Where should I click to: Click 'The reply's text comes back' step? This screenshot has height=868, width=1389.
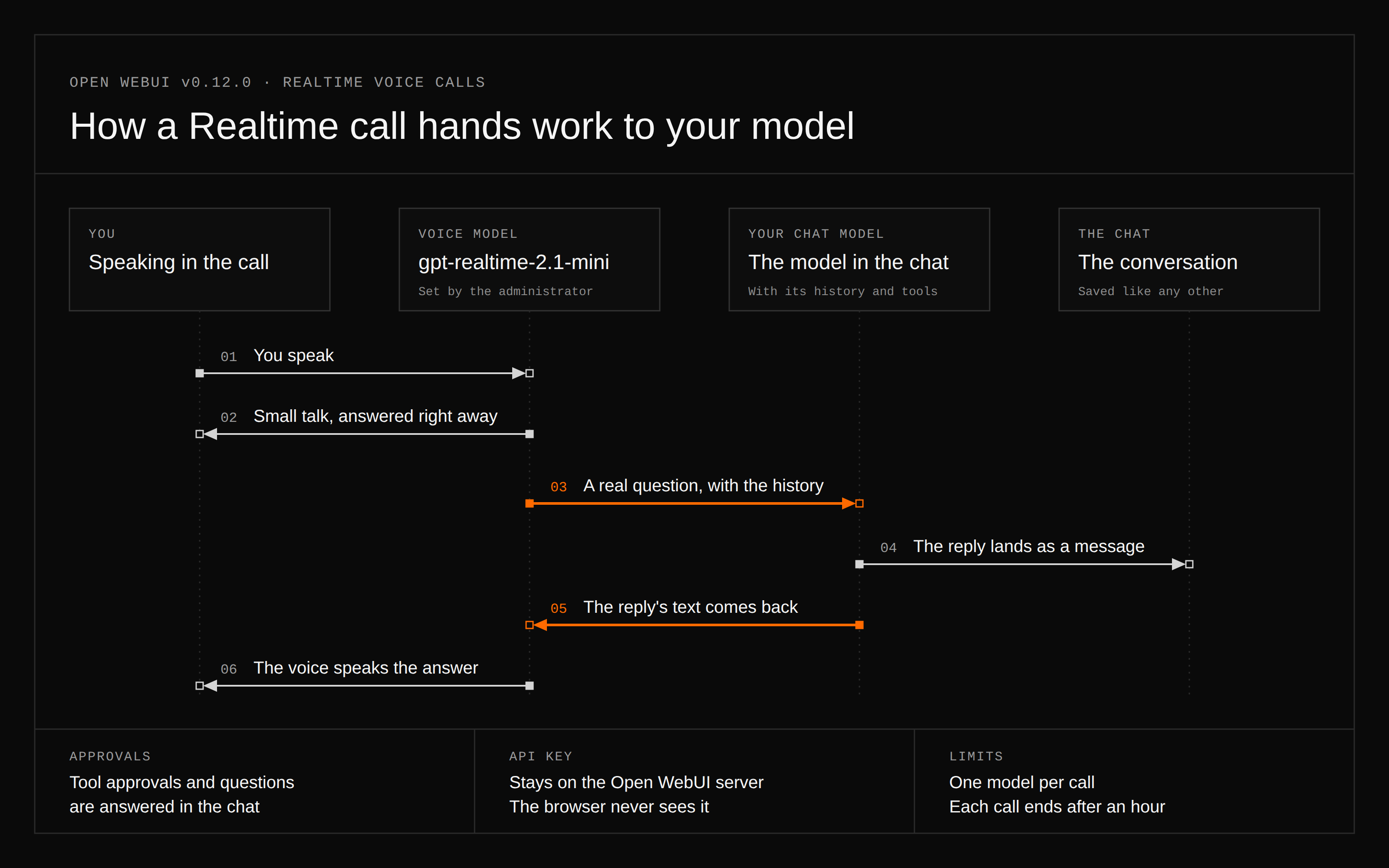pyautogui.click(x=691, y=607)
